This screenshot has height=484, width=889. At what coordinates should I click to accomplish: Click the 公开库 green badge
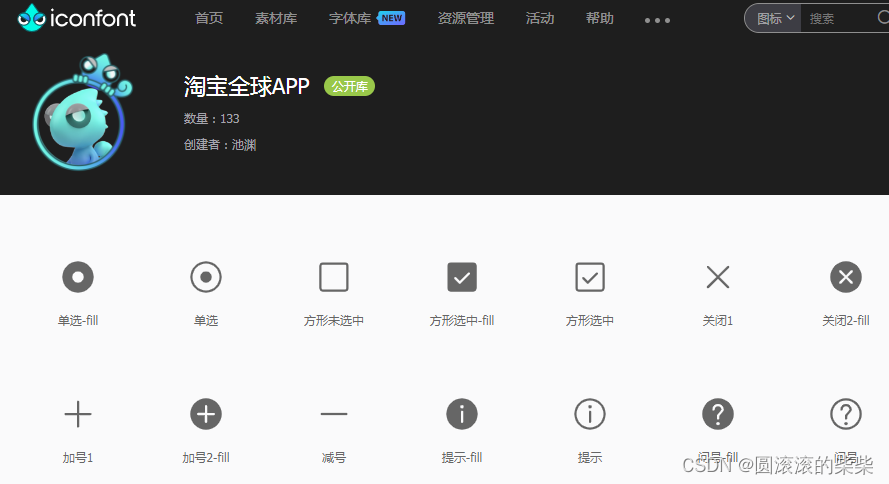(349, 86)
